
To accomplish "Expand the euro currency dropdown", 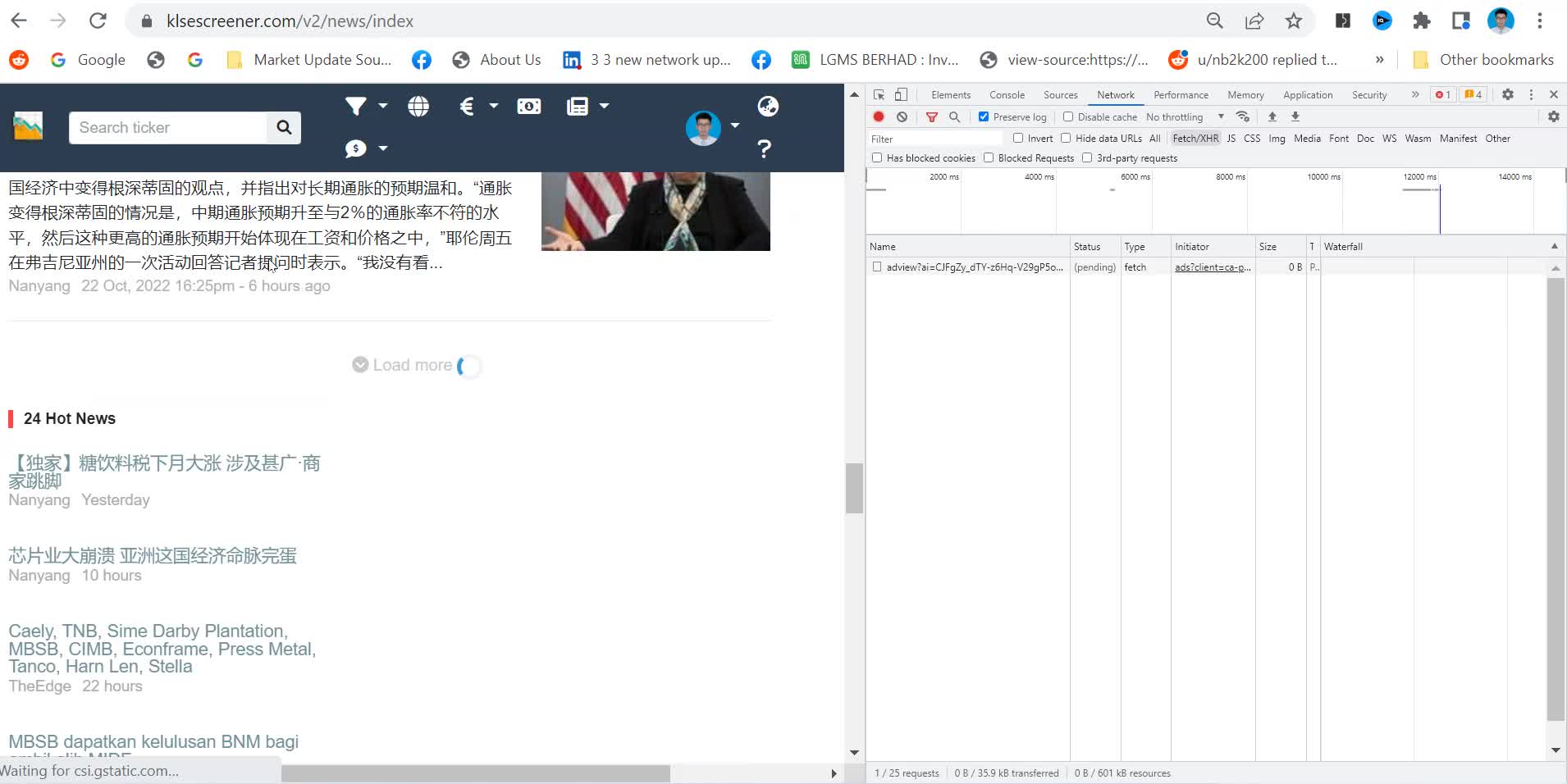I will [x=477, y=106].
